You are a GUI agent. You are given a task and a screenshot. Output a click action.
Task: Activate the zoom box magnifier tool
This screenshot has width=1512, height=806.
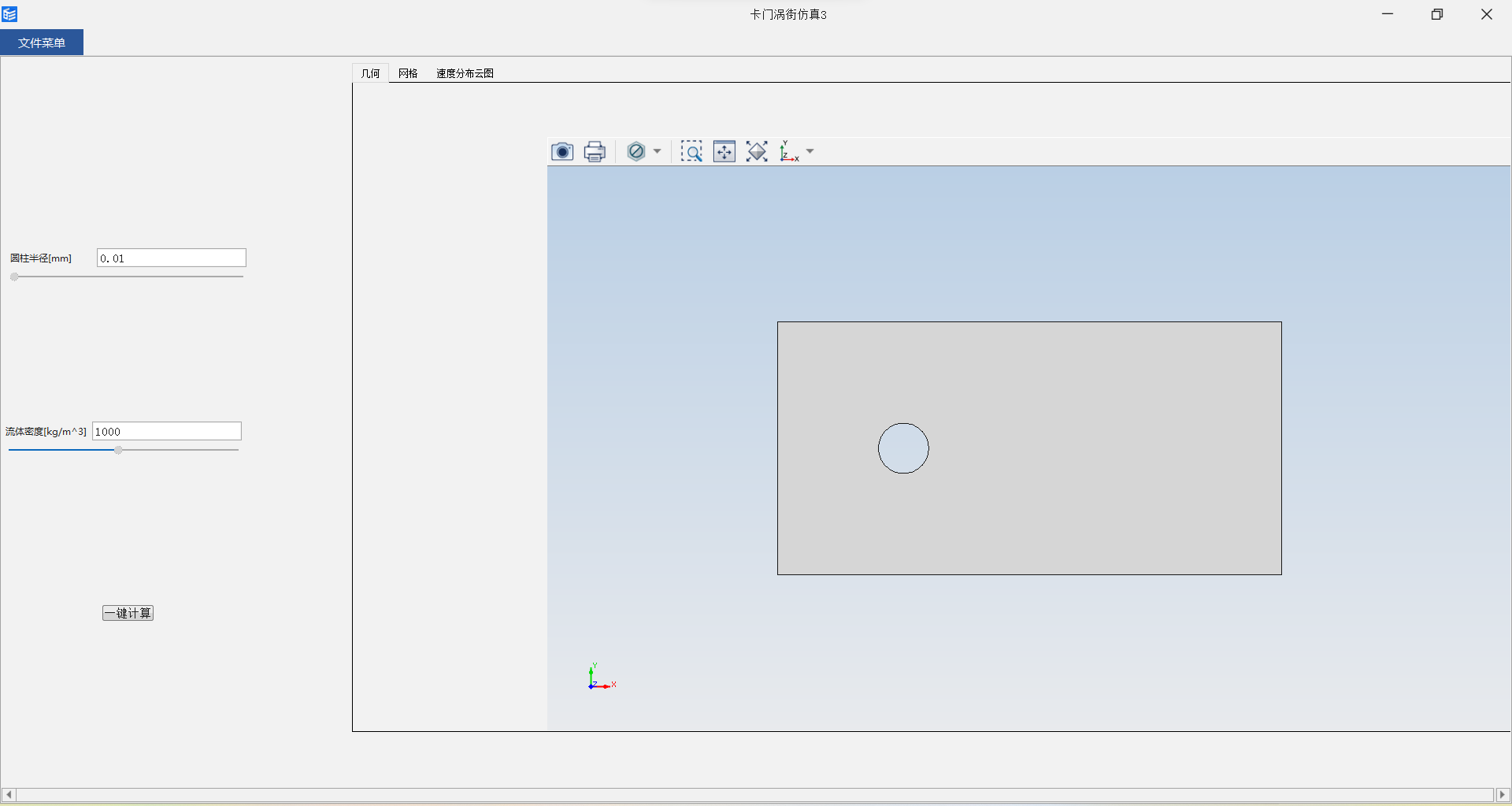click(x=691, y=151)
